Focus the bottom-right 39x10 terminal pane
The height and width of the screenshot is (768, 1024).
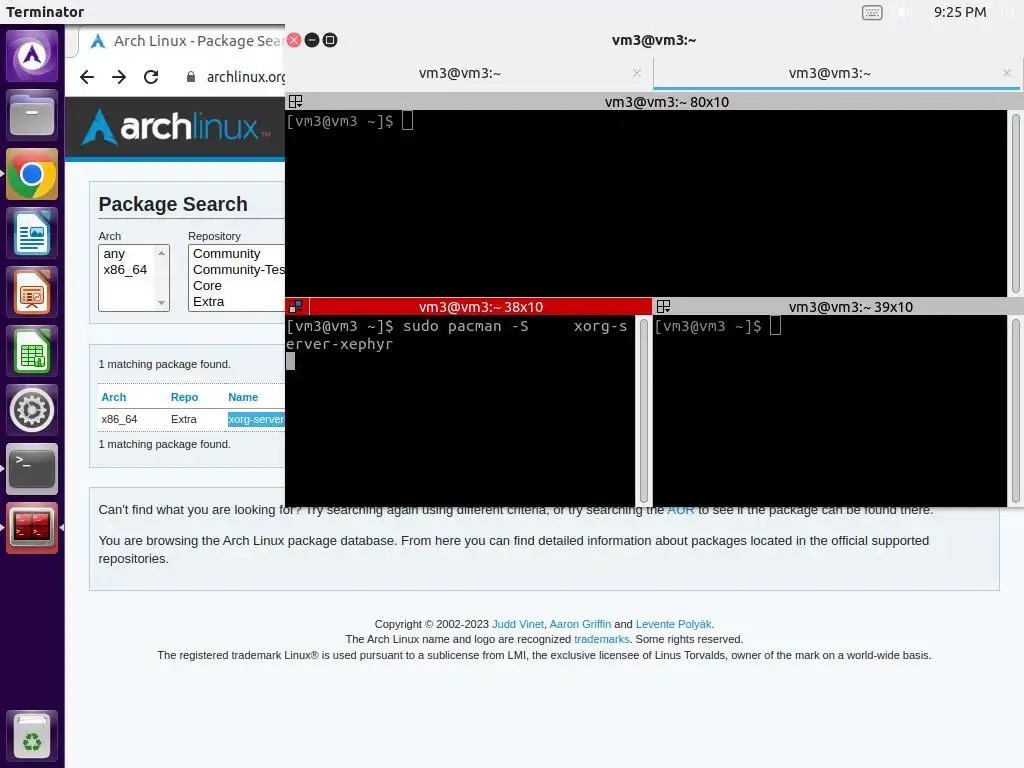click(830, 411)
